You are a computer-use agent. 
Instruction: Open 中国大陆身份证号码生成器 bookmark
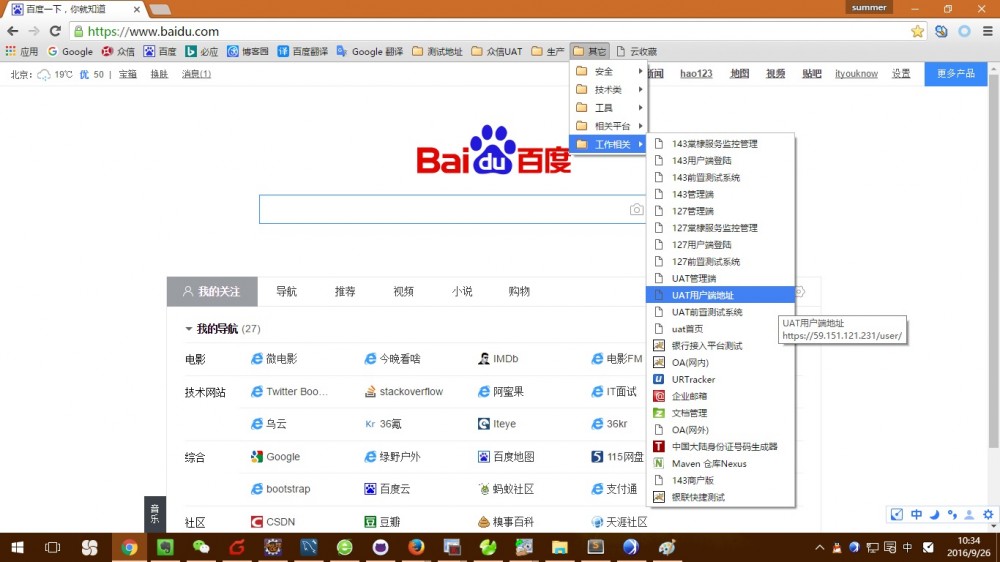(721, 447)
